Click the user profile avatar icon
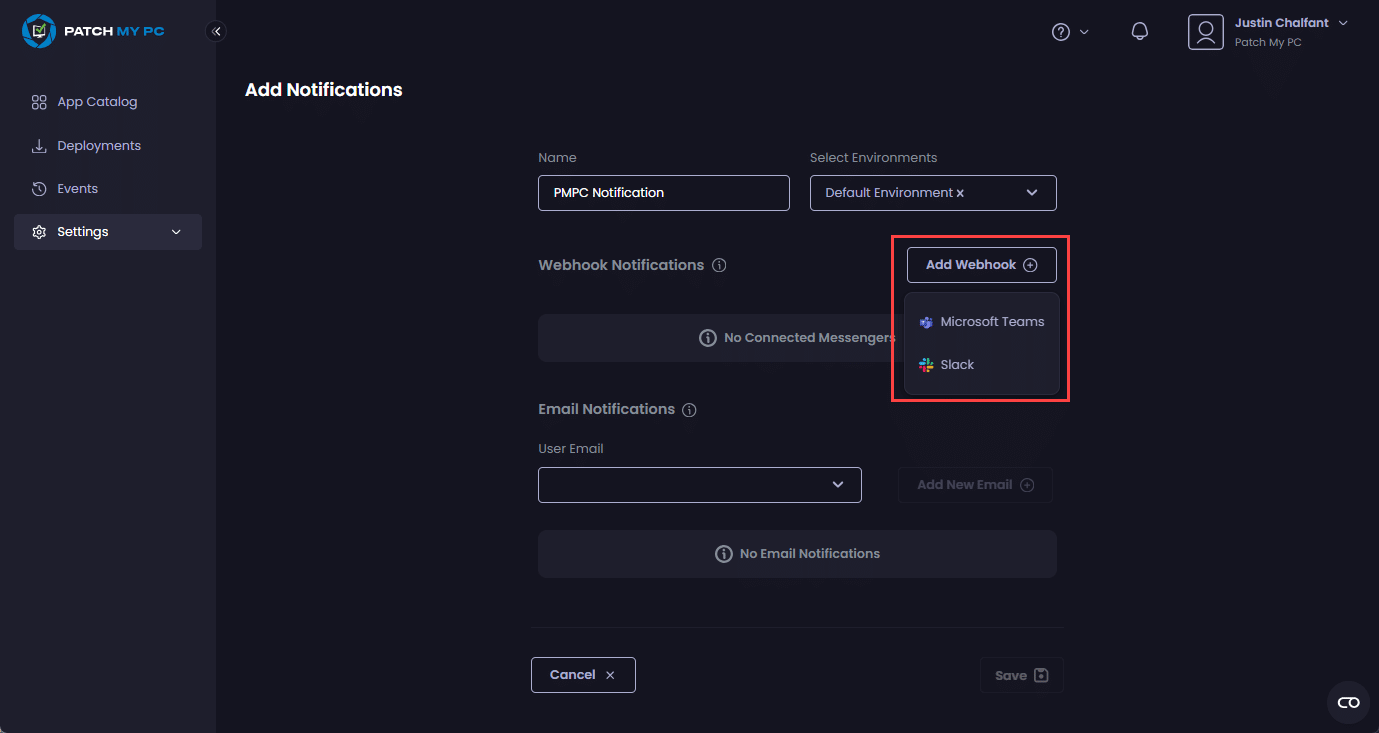This screenshot has height=733, width=1379. [1205, 32]
